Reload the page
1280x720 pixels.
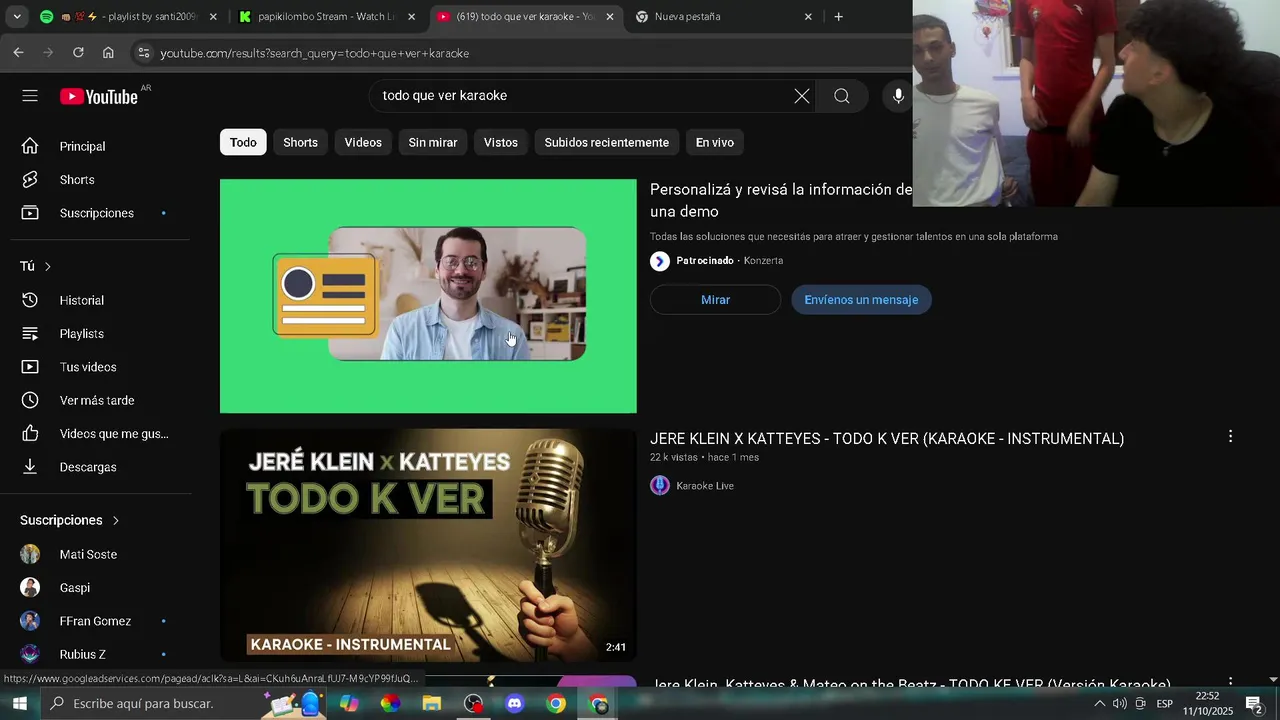pyautogui.click(x=78, y=53)
